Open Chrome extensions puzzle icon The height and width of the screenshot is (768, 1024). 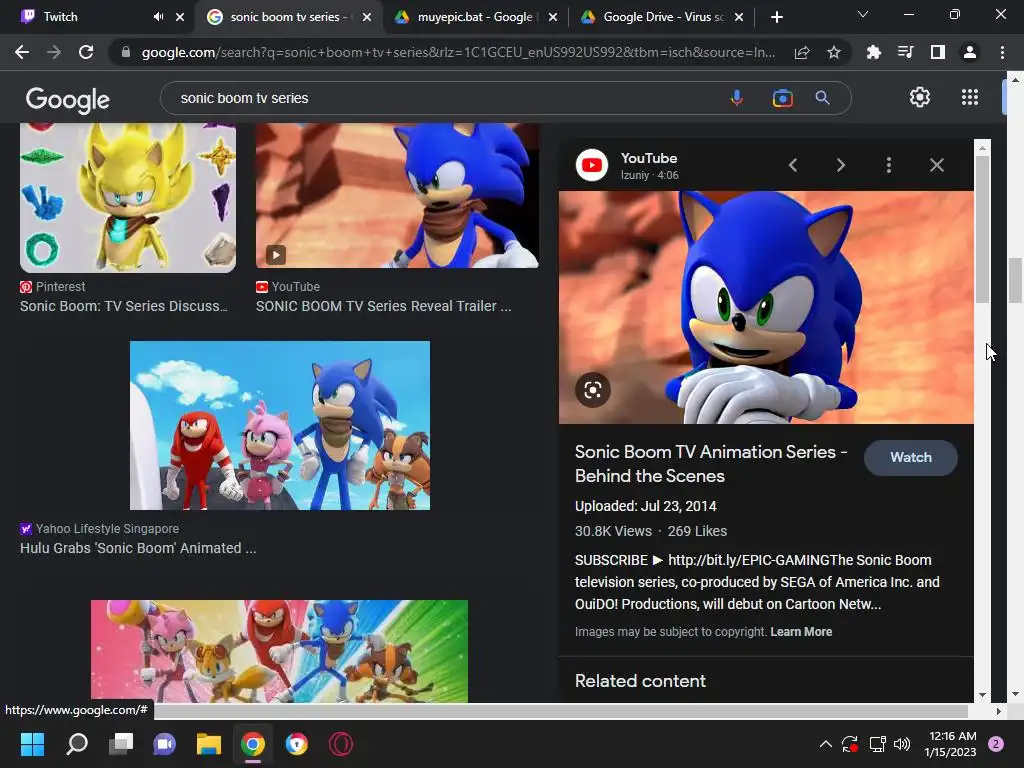[x=873, y=52]
